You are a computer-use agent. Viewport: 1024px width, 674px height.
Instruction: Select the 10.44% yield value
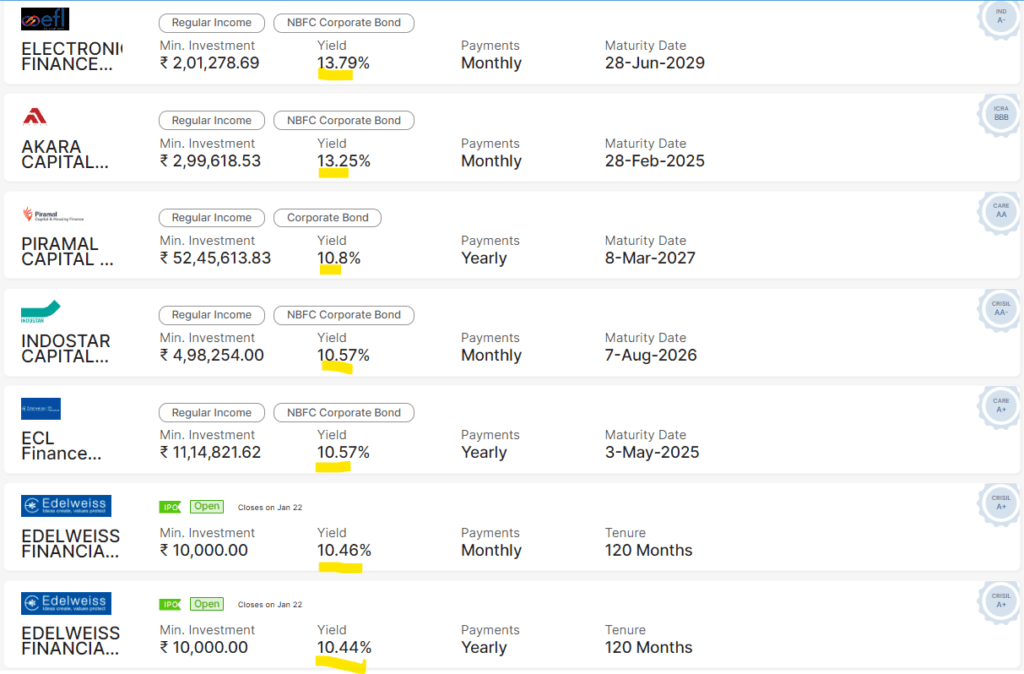point(344,648)
